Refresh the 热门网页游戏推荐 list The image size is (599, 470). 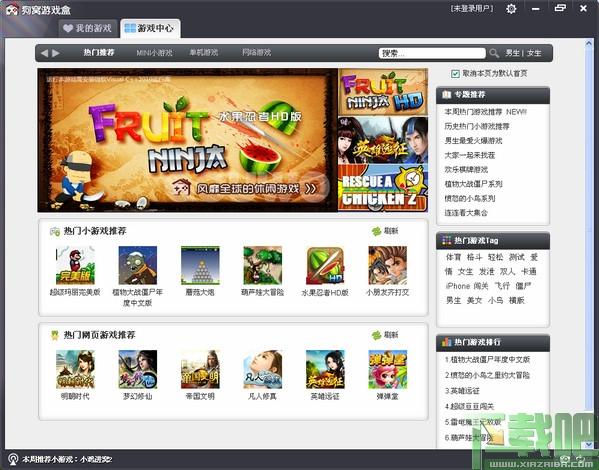385,335
